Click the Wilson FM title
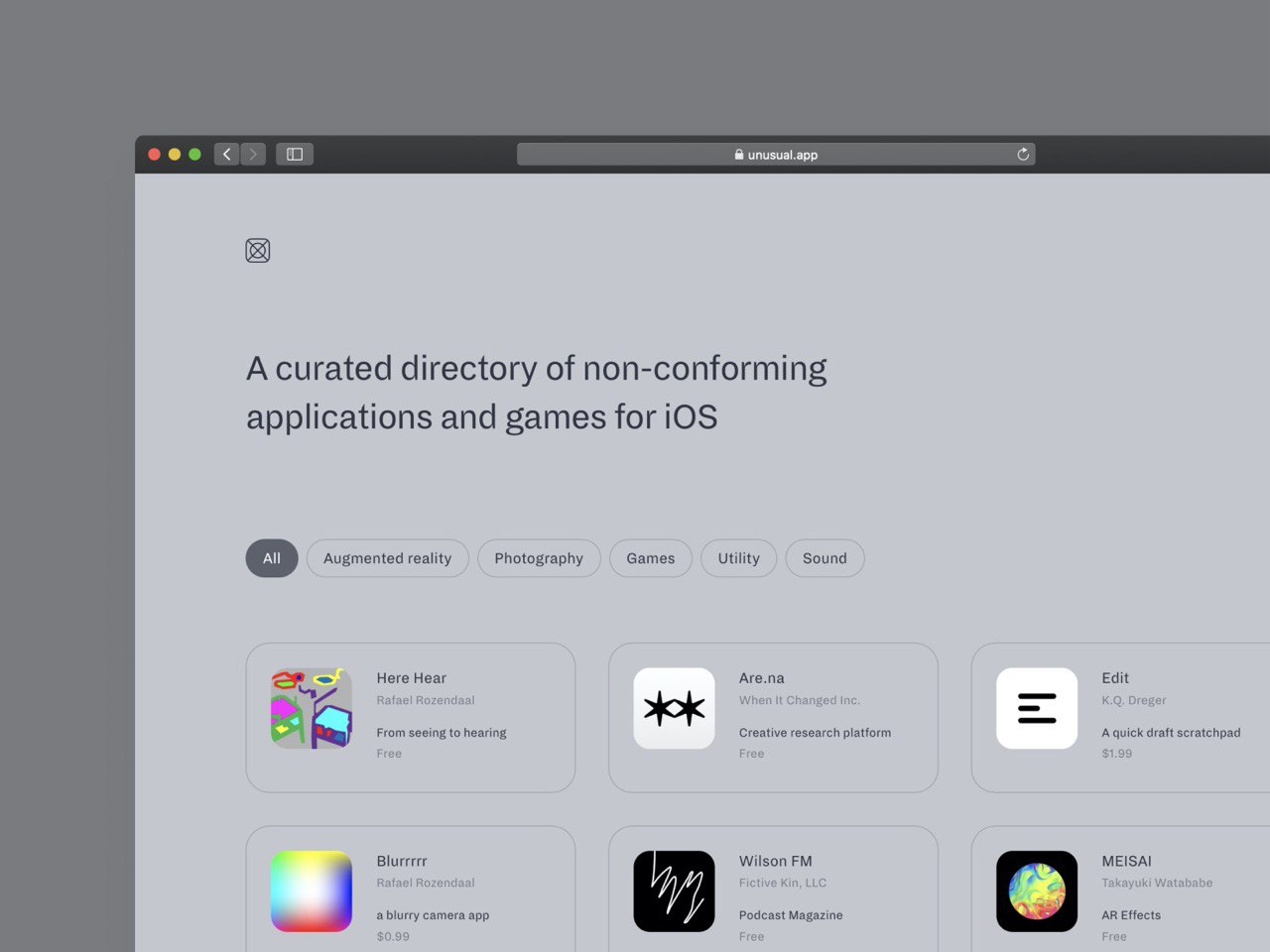The height and width of the screenshot is (952, 1270). [x=775, y=861]
